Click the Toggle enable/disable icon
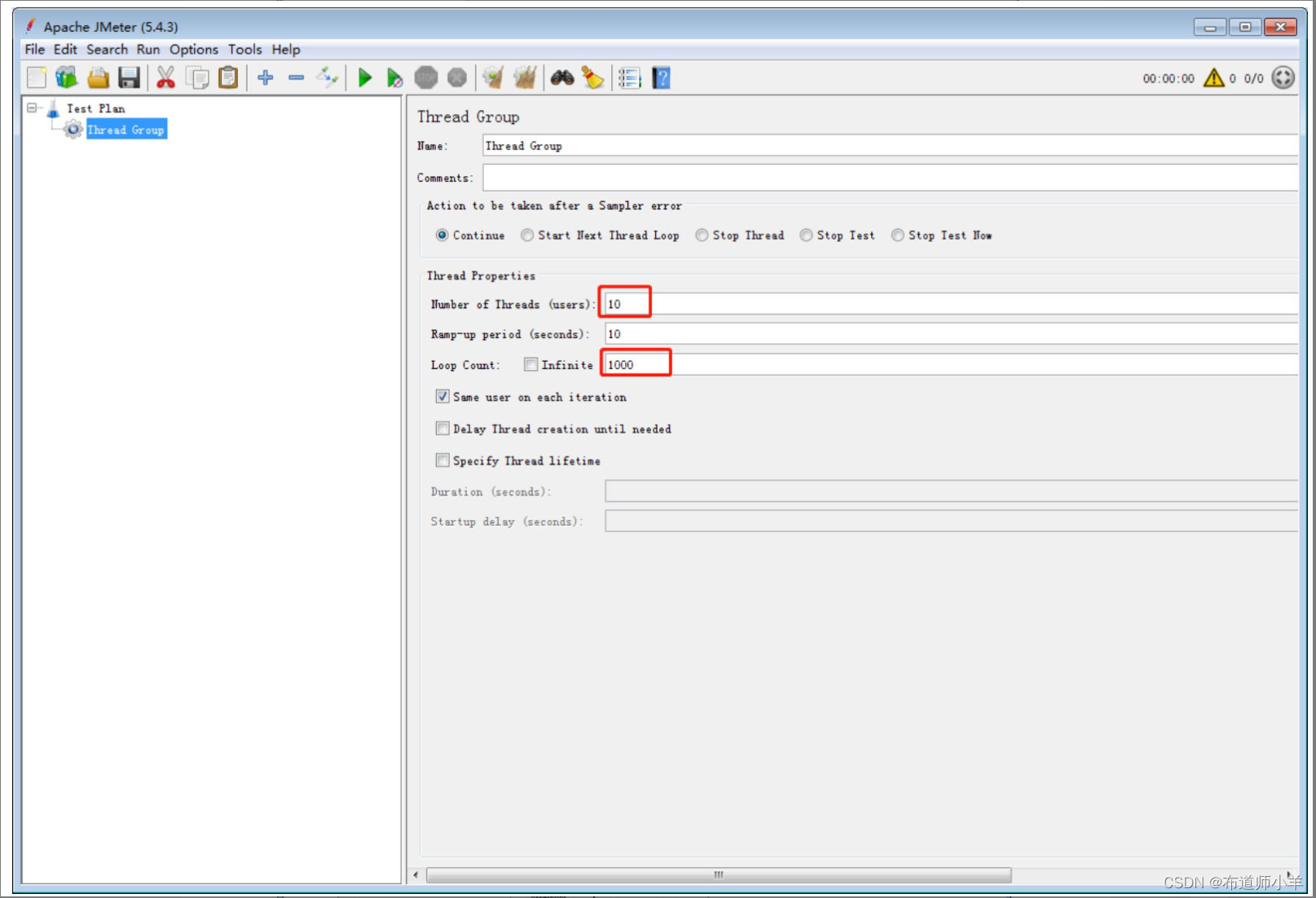Screen dimensions: 1316x898 [328, 78]
